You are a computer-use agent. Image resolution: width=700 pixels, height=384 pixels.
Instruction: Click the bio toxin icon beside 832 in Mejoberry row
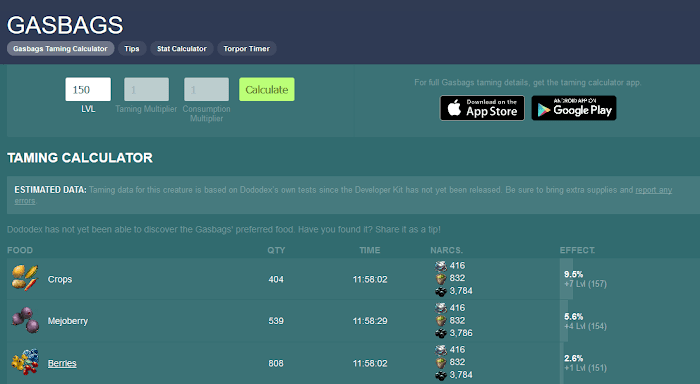tap(441, 321)
